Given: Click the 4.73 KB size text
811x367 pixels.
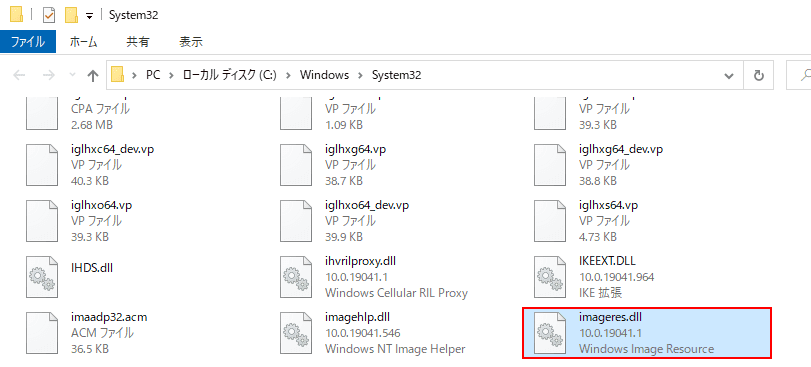Looking at the screenshot, I should (598, 237).
